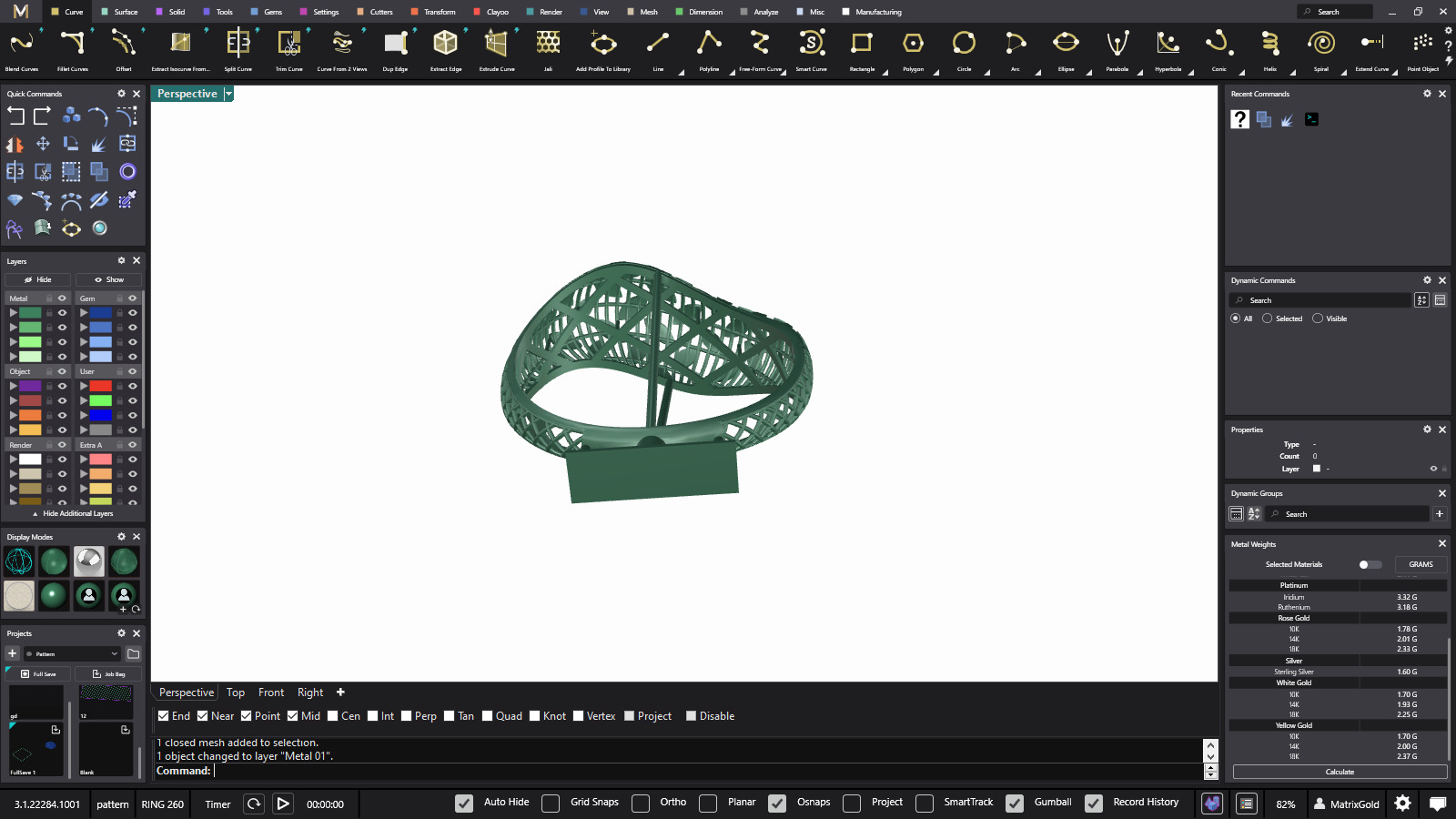The image size is (1456, 819).
Task: Select the Rectangle tool
Action: point(862,49)
